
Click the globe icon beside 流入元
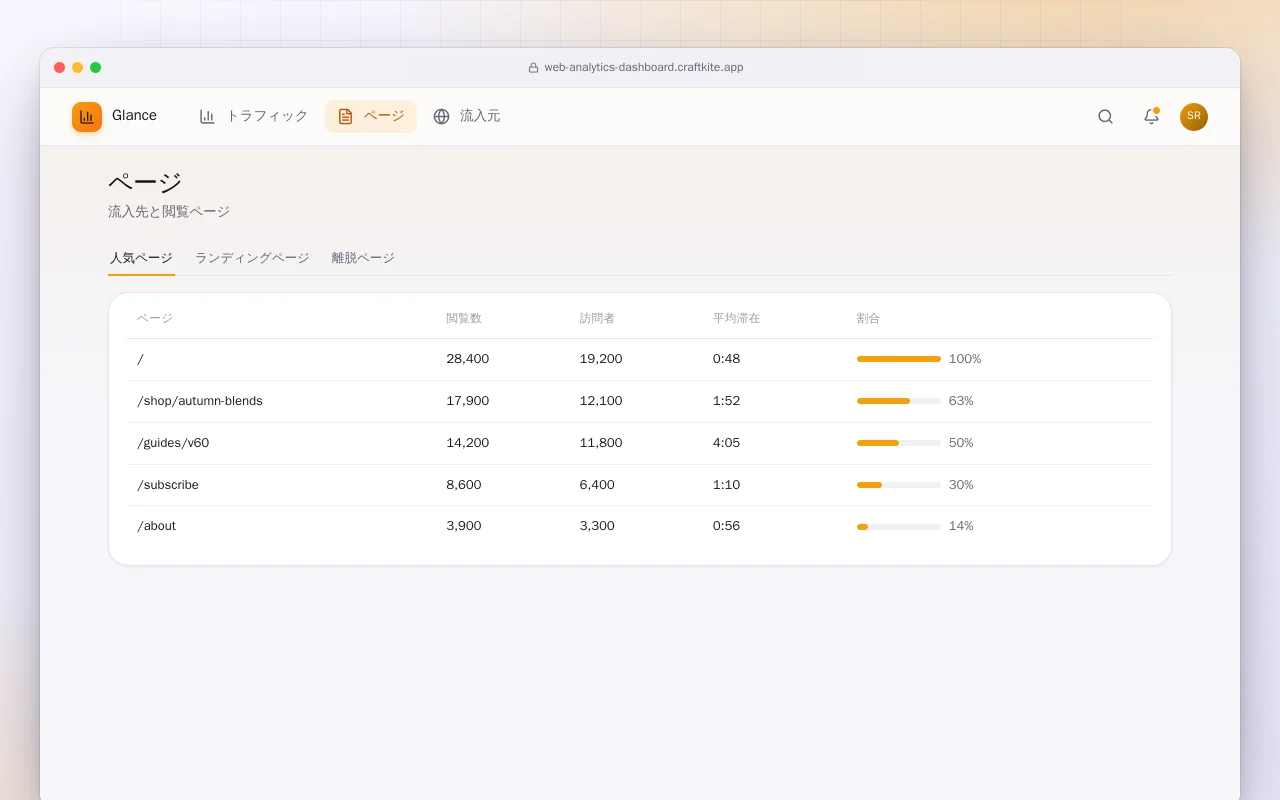(x=441, y=116)
